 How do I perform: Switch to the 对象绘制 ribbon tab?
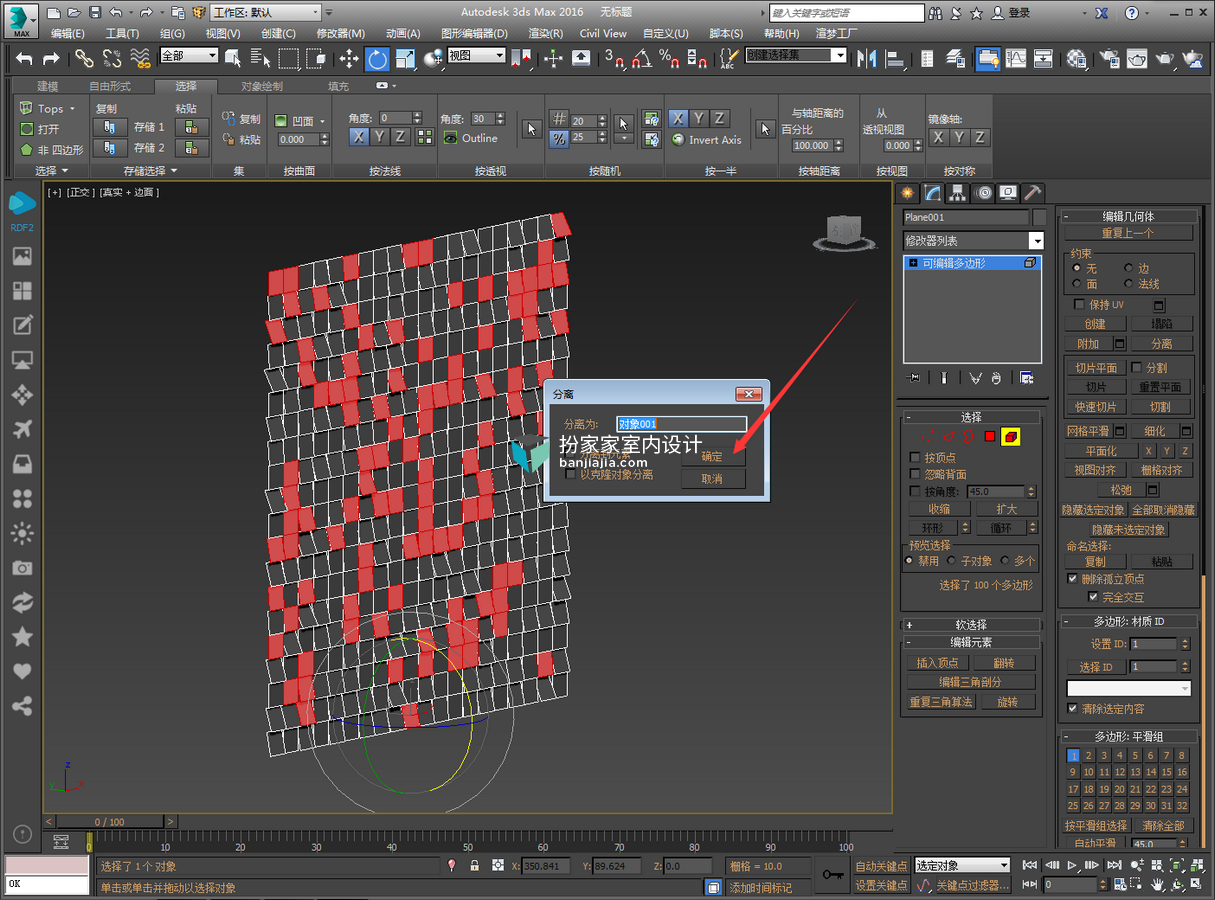pos(262,86)
